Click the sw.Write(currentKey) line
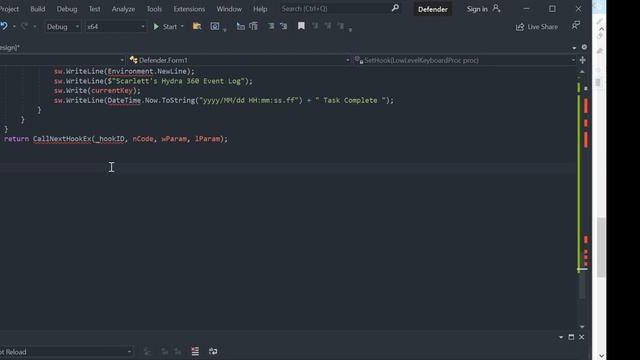 97,91
